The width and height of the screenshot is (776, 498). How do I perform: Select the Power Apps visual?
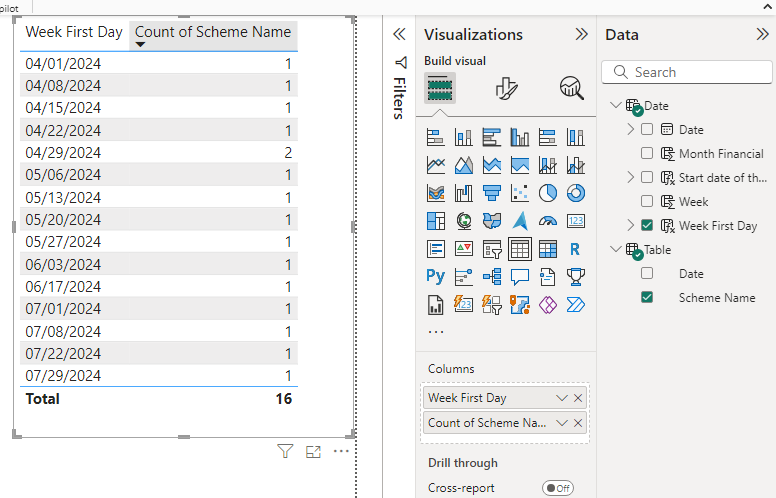547,305
